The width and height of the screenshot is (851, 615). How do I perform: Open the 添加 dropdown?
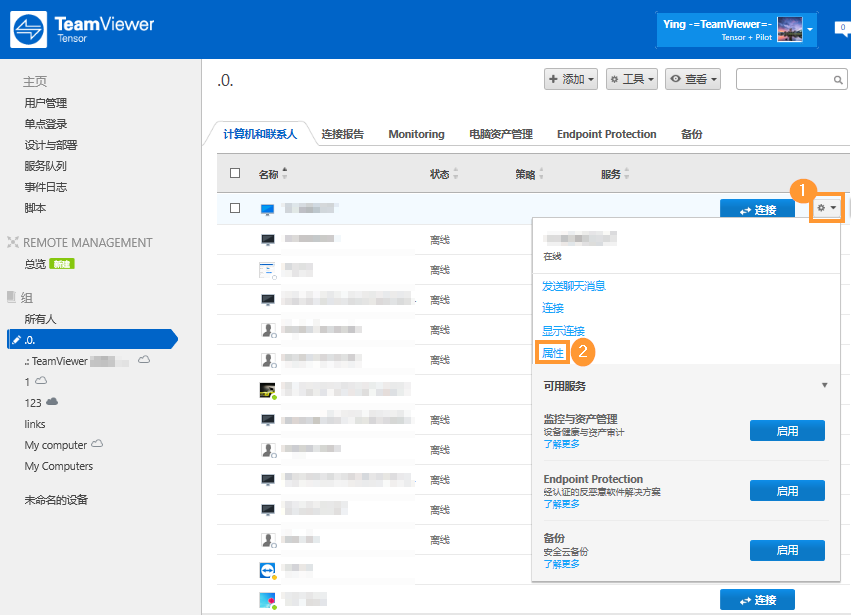coord(571,79)
